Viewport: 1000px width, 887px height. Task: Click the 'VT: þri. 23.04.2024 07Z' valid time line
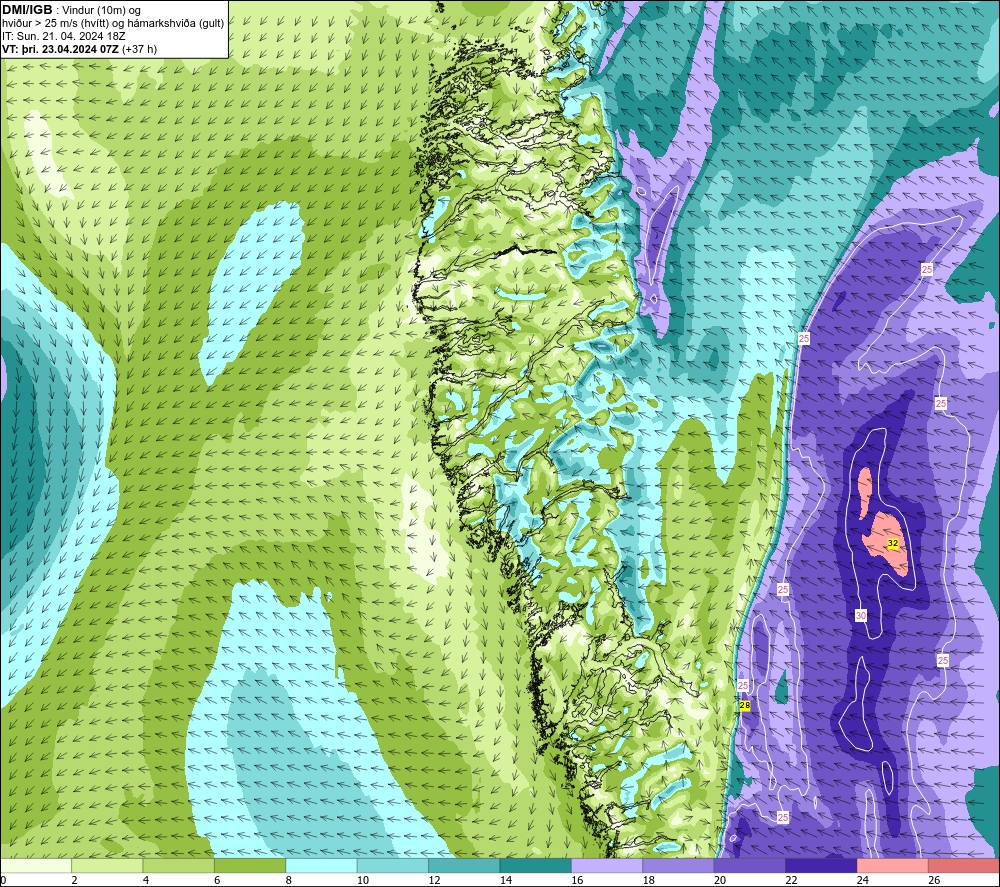pos(60,49)
